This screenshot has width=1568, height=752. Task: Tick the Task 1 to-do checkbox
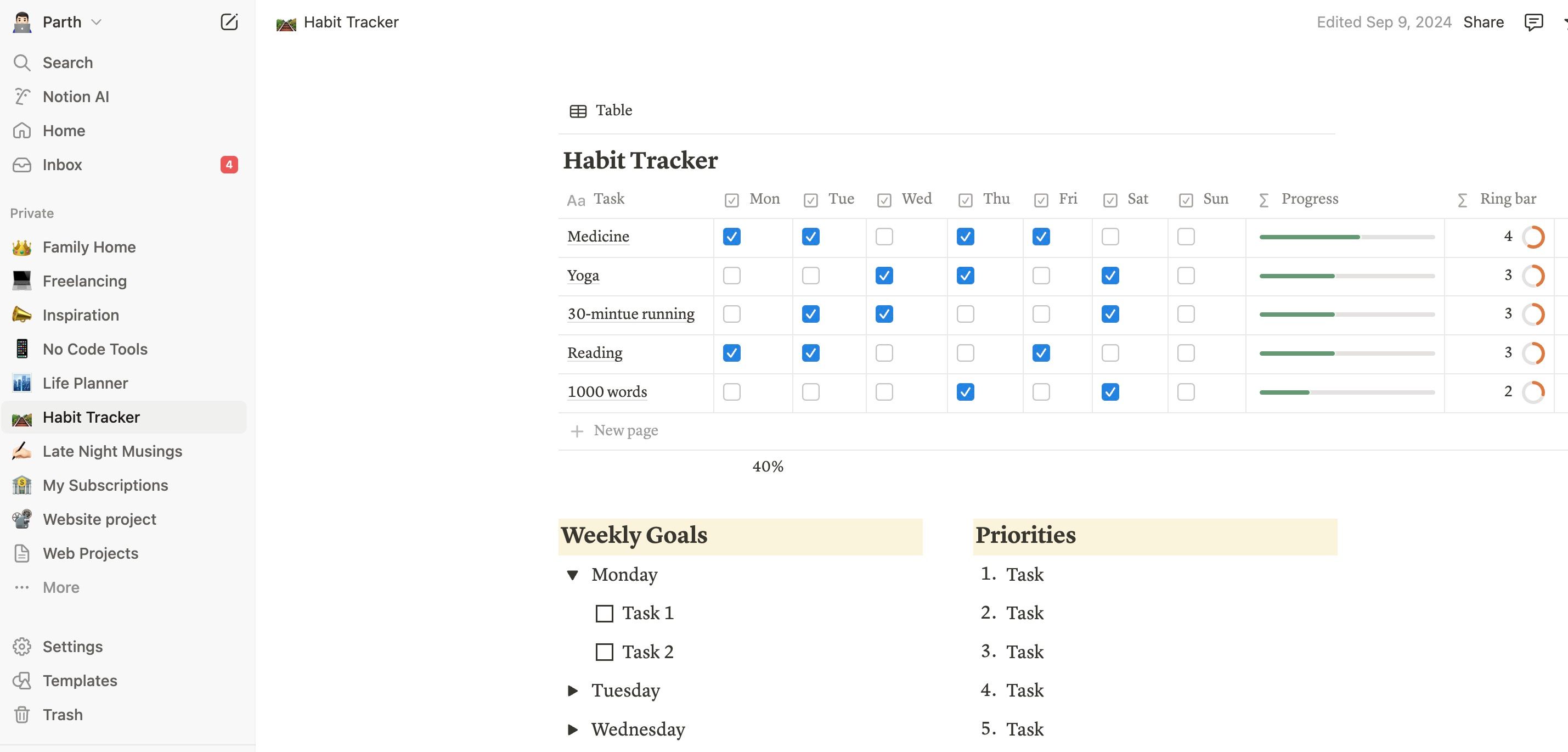coord(604,613)
